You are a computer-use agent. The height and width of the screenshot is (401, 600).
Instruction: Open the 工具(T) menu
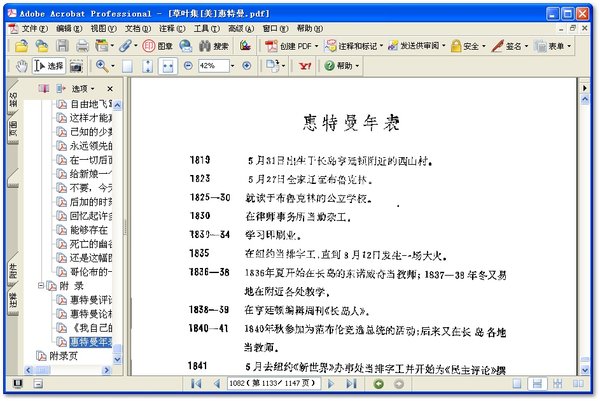point(207,29)
